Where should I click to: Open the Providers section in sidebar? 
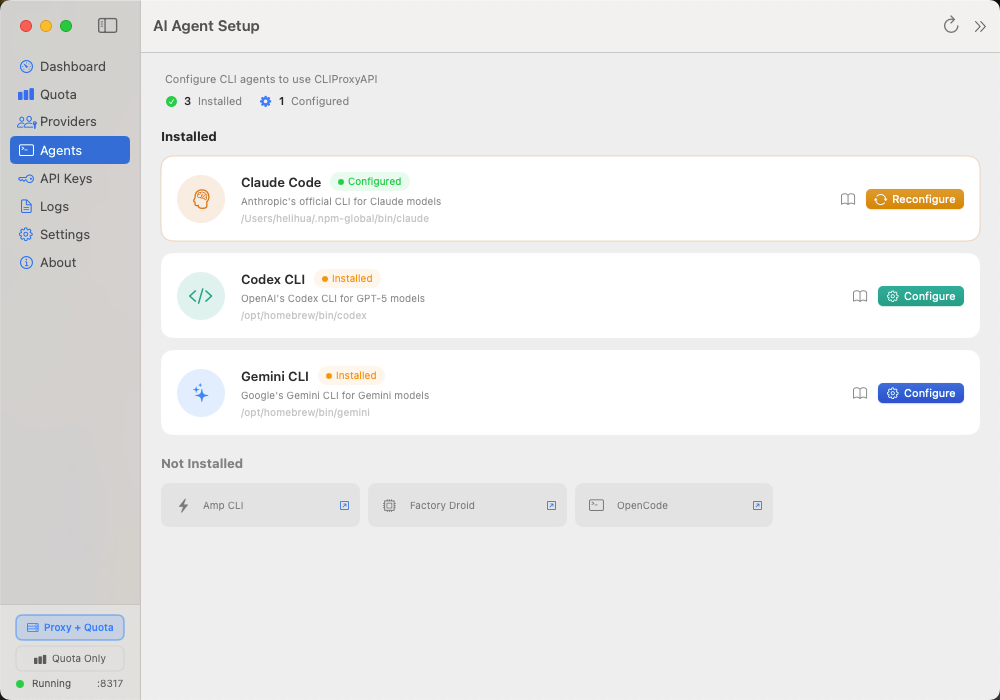[70, 122]
